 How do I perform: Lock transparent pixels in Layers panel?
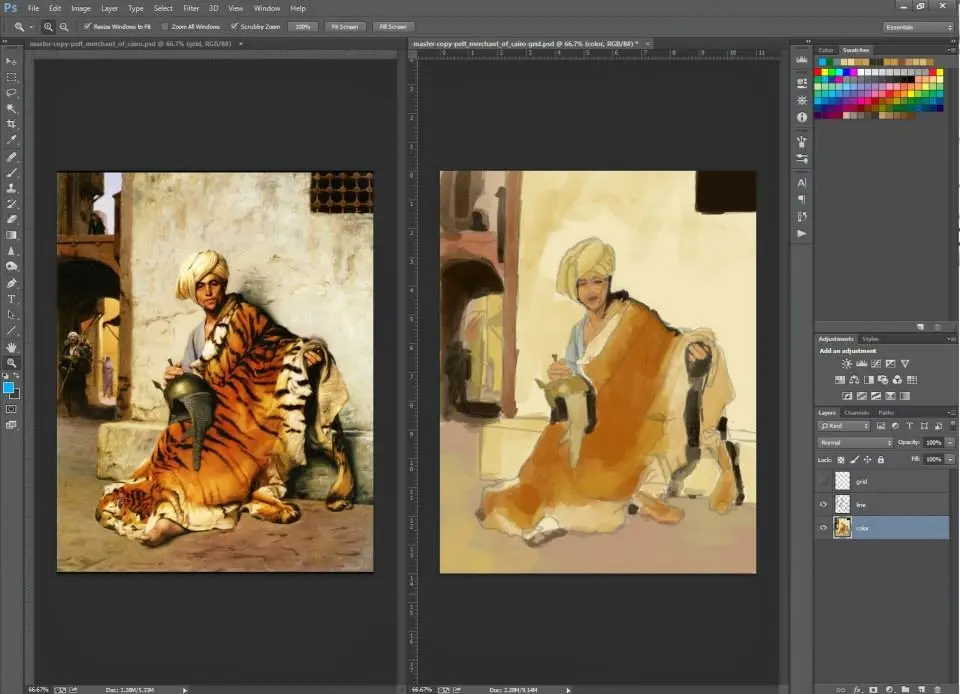point(841,460)
